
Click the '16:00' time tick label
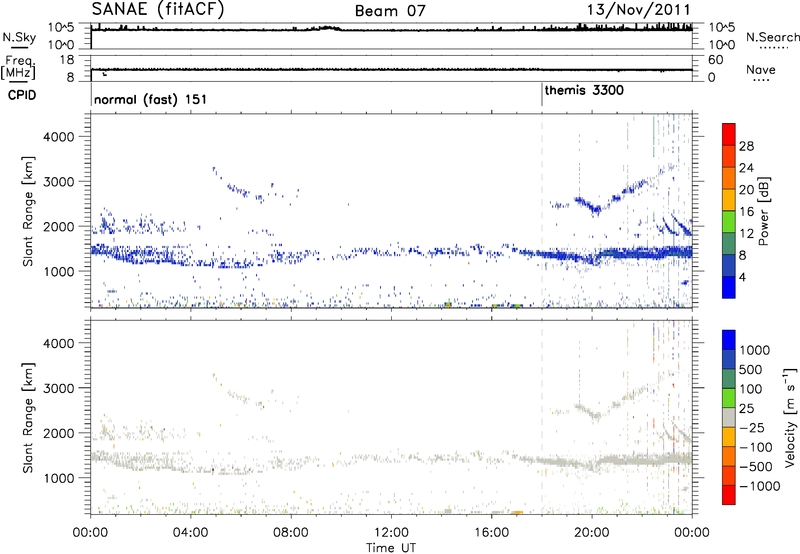[x=491, y=533]
